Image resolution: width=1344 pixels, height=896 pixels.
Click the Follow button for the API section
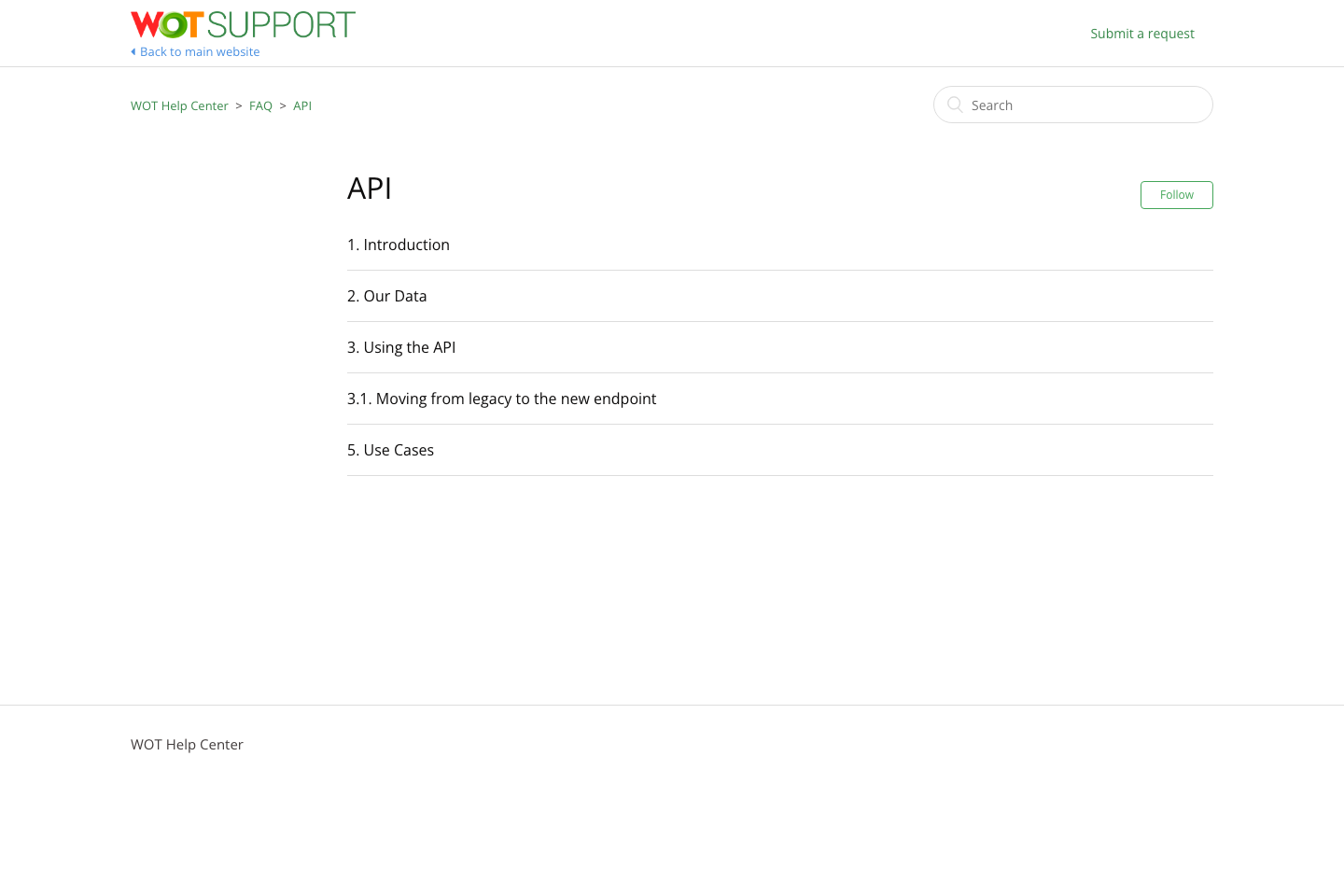(1176, 194)
